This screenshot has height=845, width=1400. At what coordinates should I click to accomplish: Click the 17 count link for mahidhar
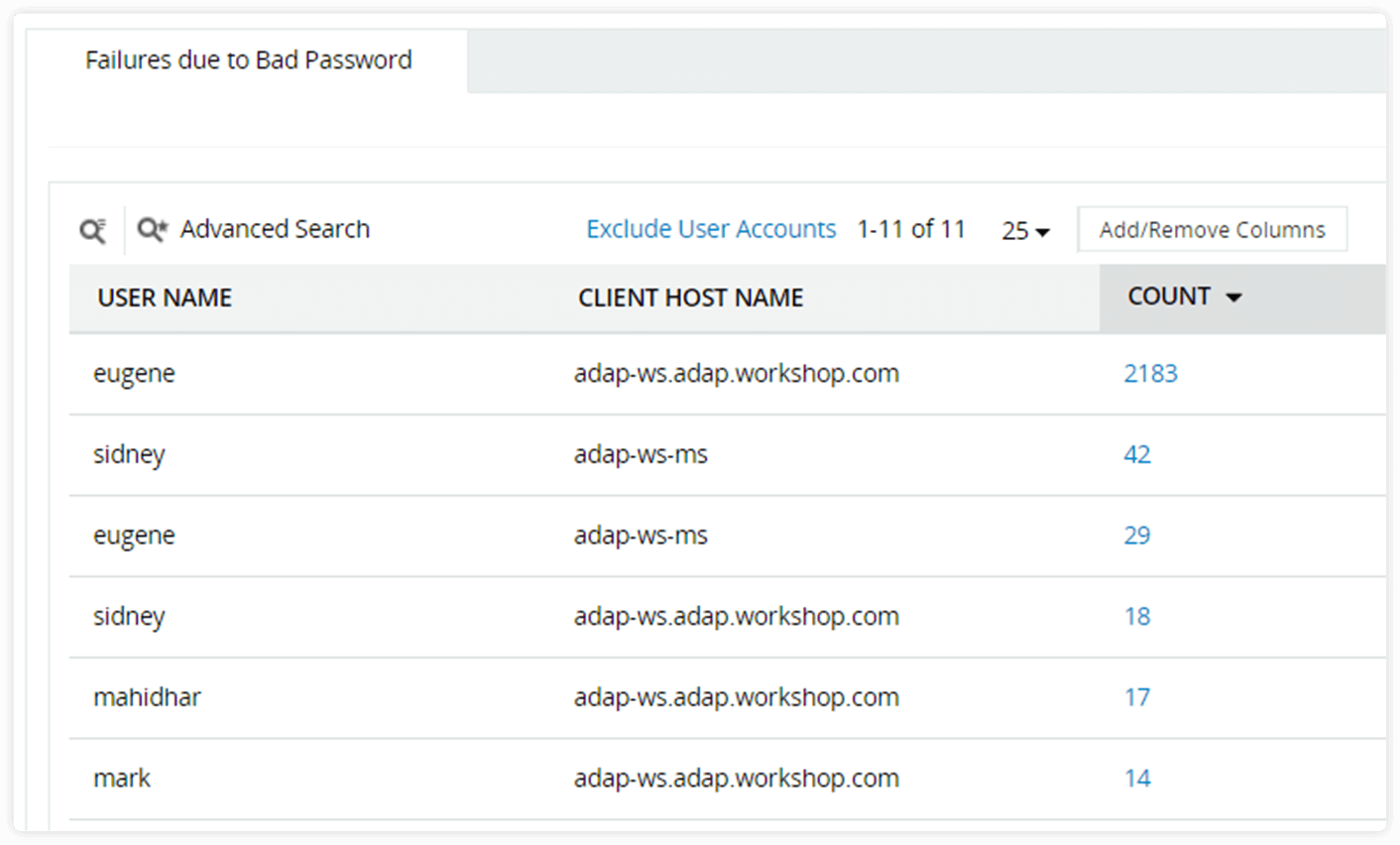coord(1137,697)
